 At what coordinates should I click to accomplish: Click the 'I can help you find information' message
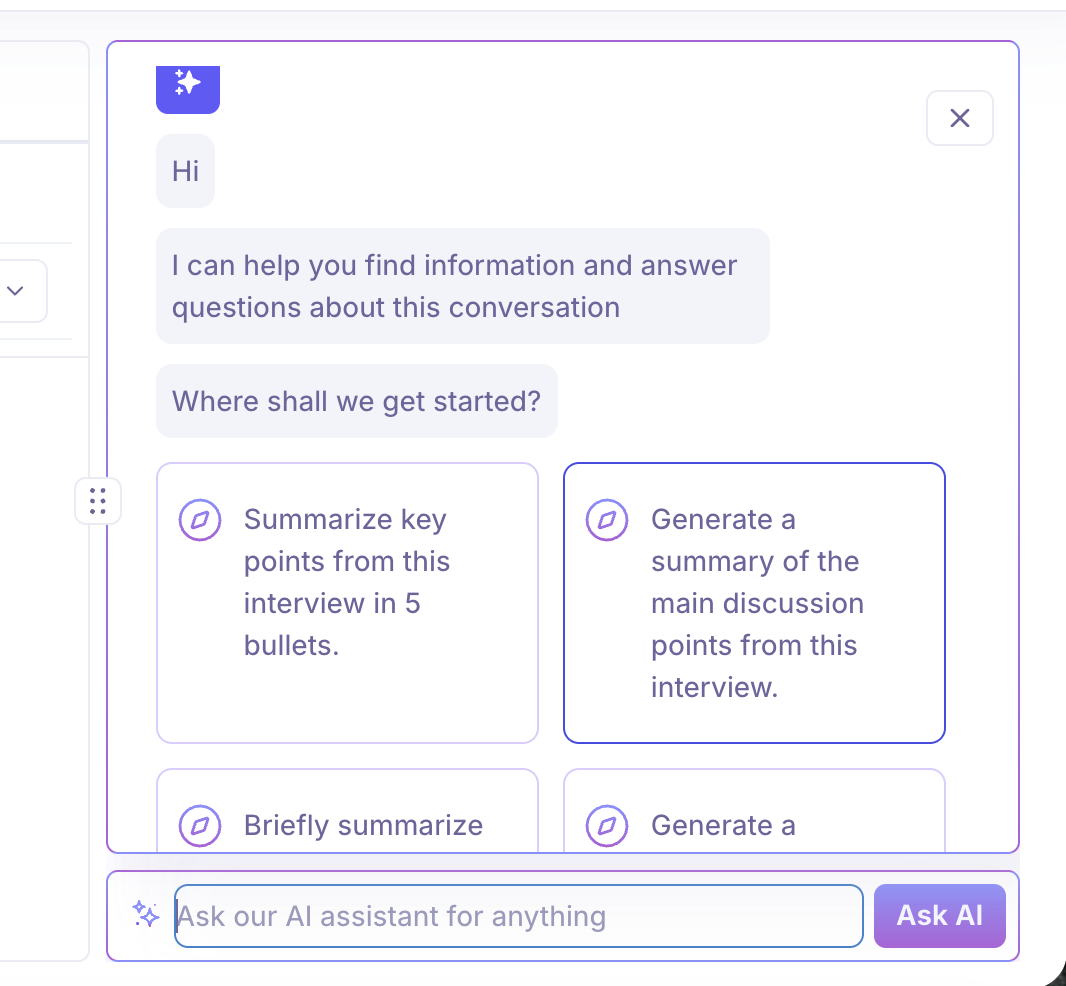(462, 286)
